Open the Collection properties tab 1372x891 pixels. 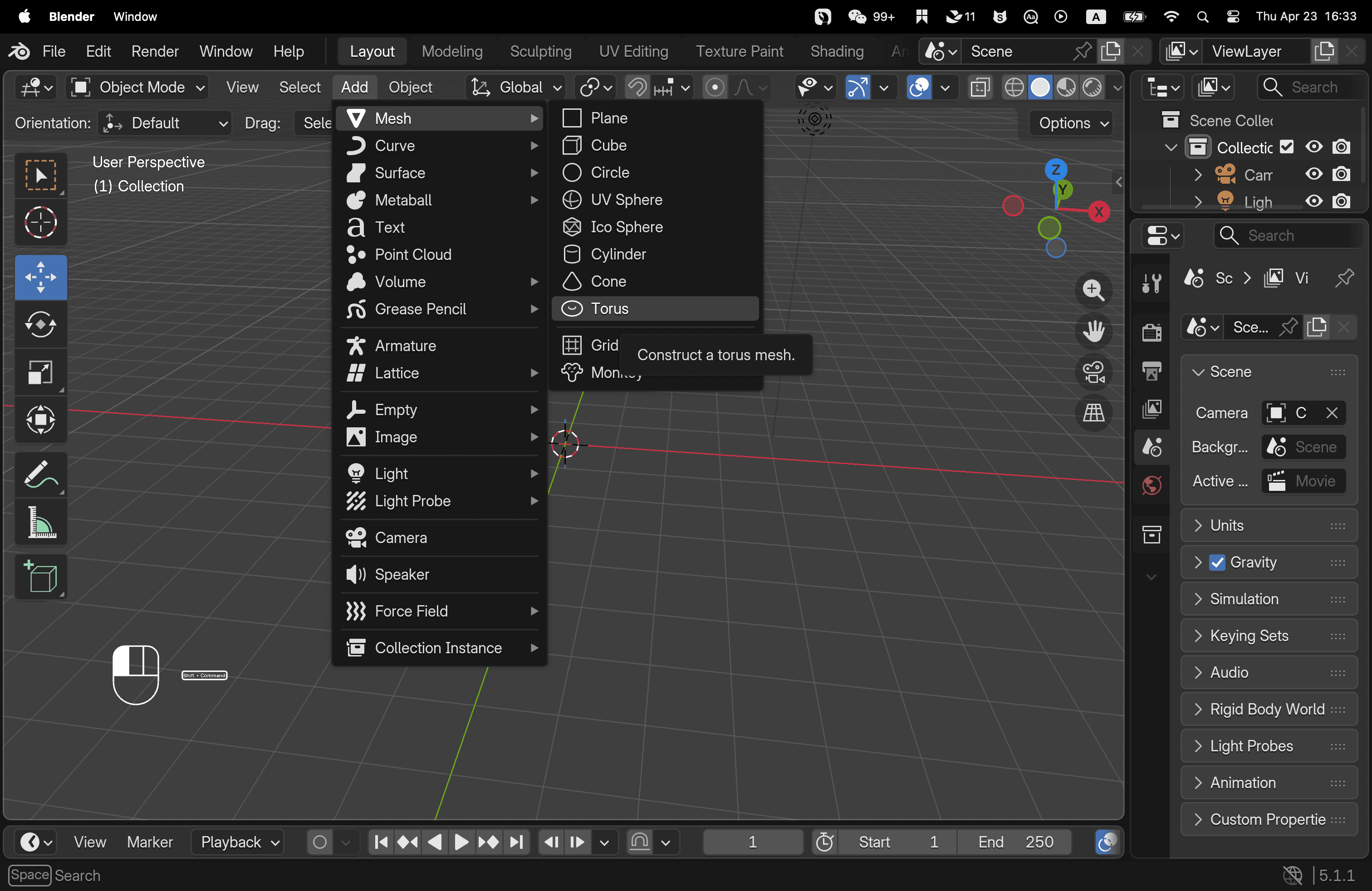pyautogui.click(x=1151, y=535)
